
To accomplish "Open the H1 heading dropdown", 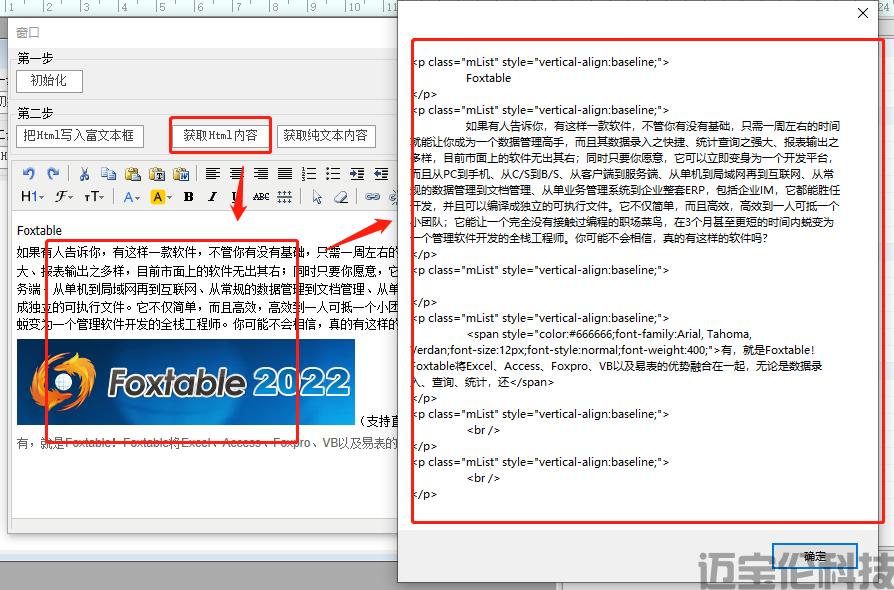I will point(32,197).
